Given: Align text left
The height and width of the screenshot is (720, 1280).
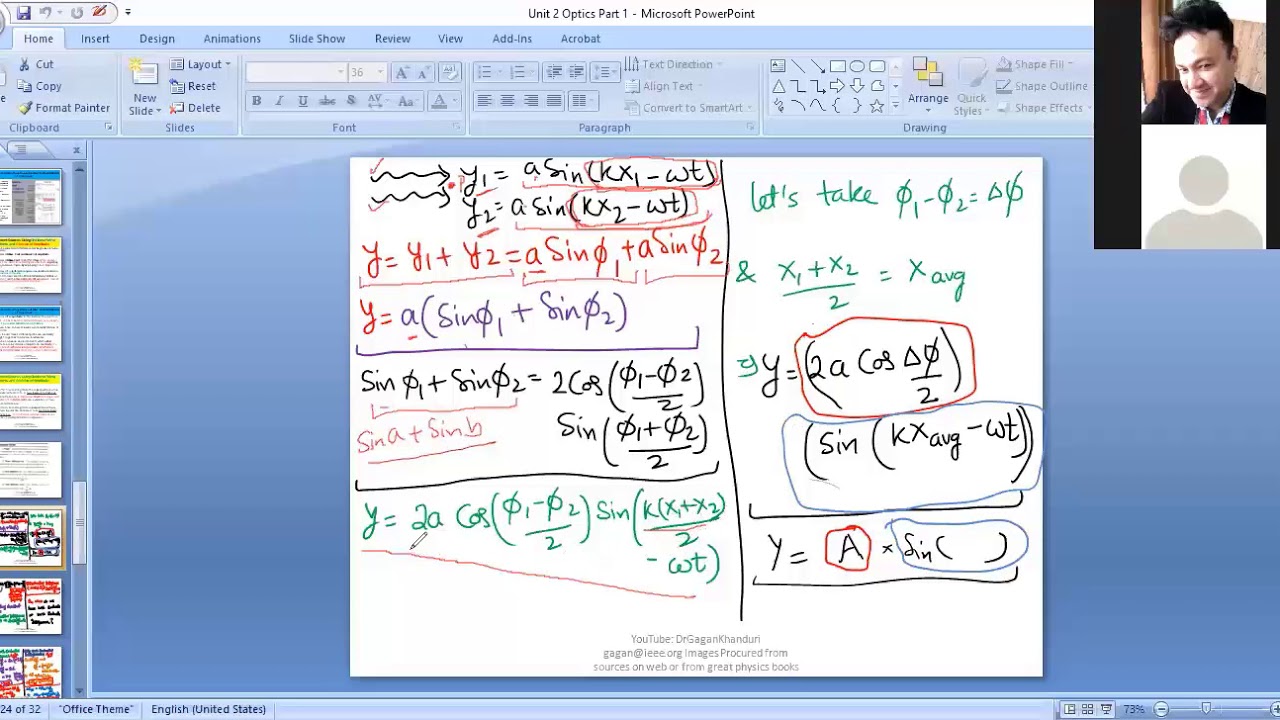Looking at the screenshot, I should pyautogui.click(x=484, y=101).
